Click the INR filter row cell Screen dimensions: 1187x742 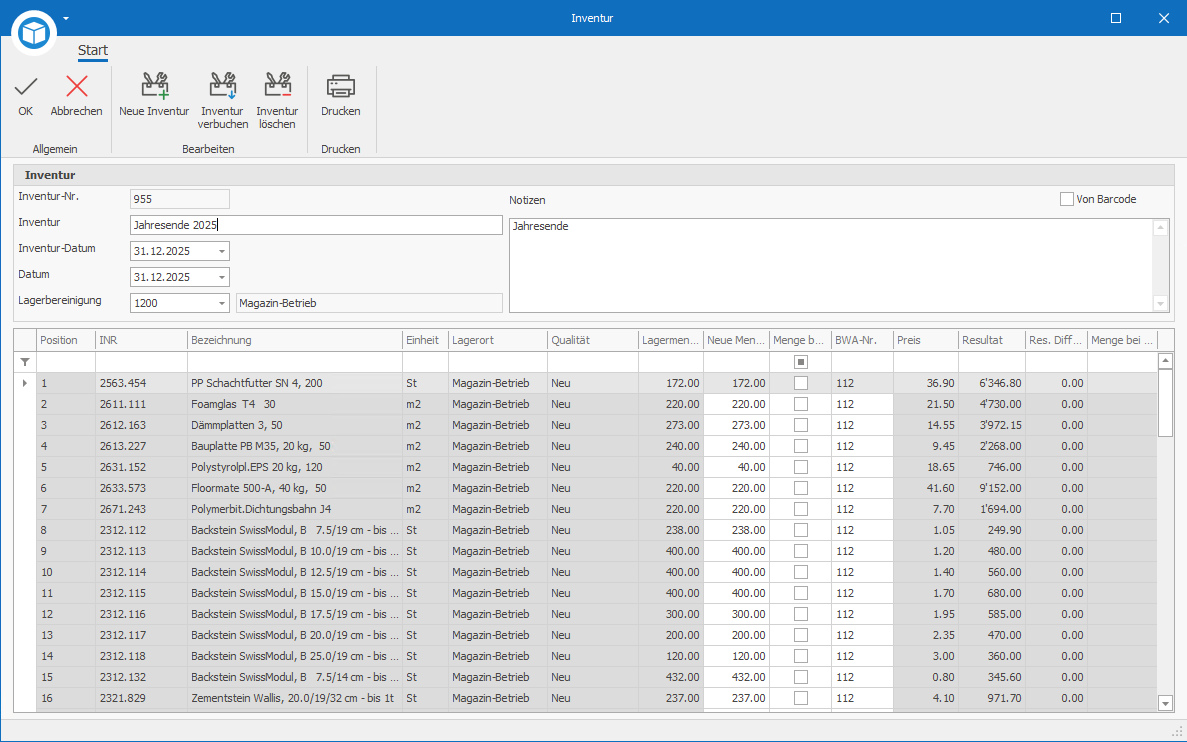[x=142, y=362]
